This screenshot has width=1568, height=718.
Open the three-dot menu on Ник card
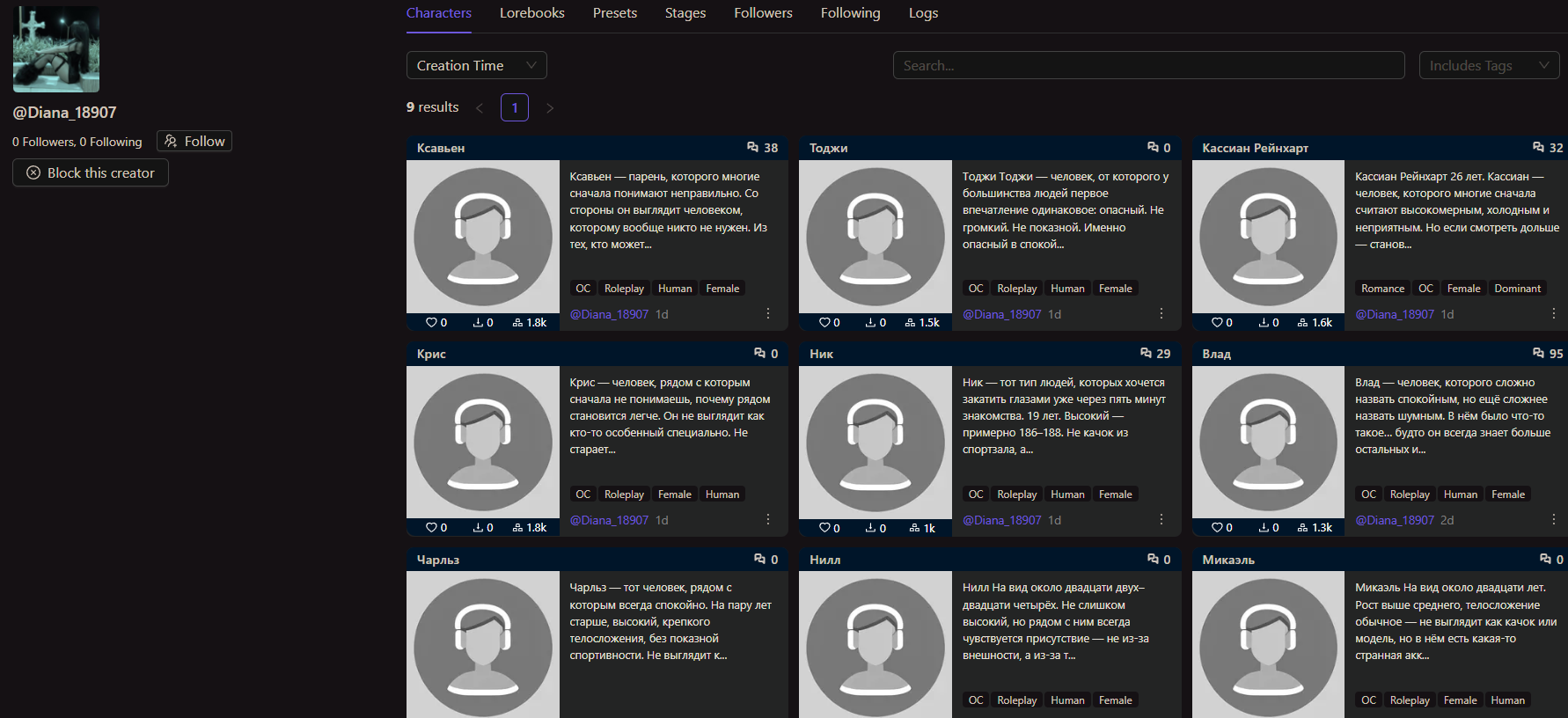1161,519
